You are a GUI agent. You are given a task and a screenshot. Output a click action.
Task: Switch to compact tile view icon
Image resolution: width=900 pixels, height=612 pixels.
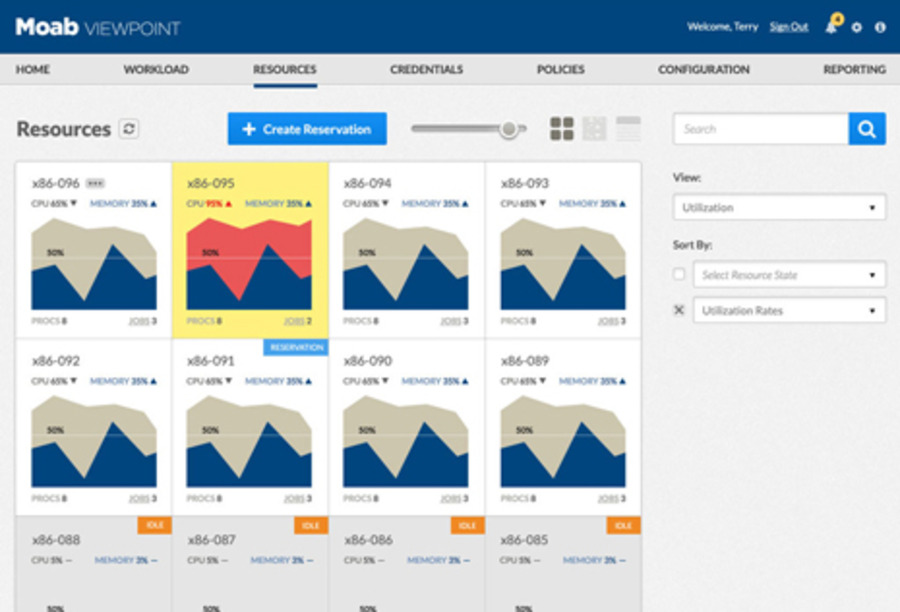tap(594, 129)
